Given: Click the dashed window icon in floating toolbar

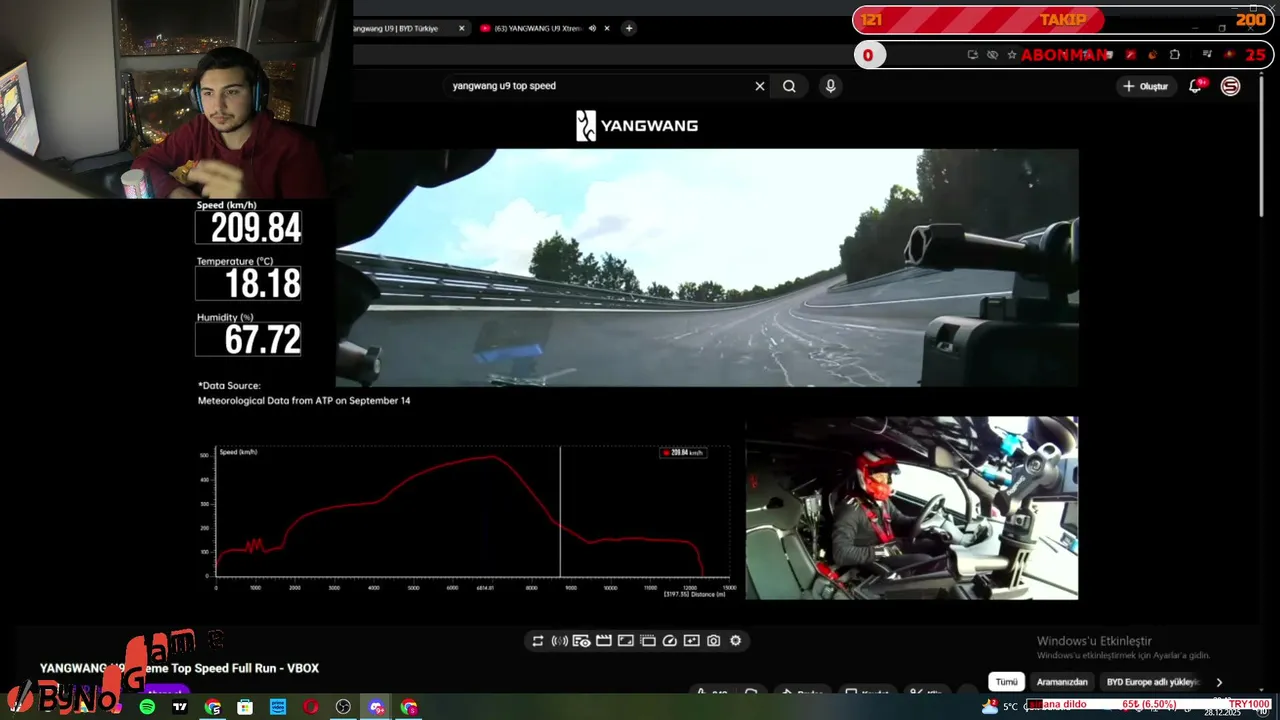Looking at the screenshot, I should point(647,641).
